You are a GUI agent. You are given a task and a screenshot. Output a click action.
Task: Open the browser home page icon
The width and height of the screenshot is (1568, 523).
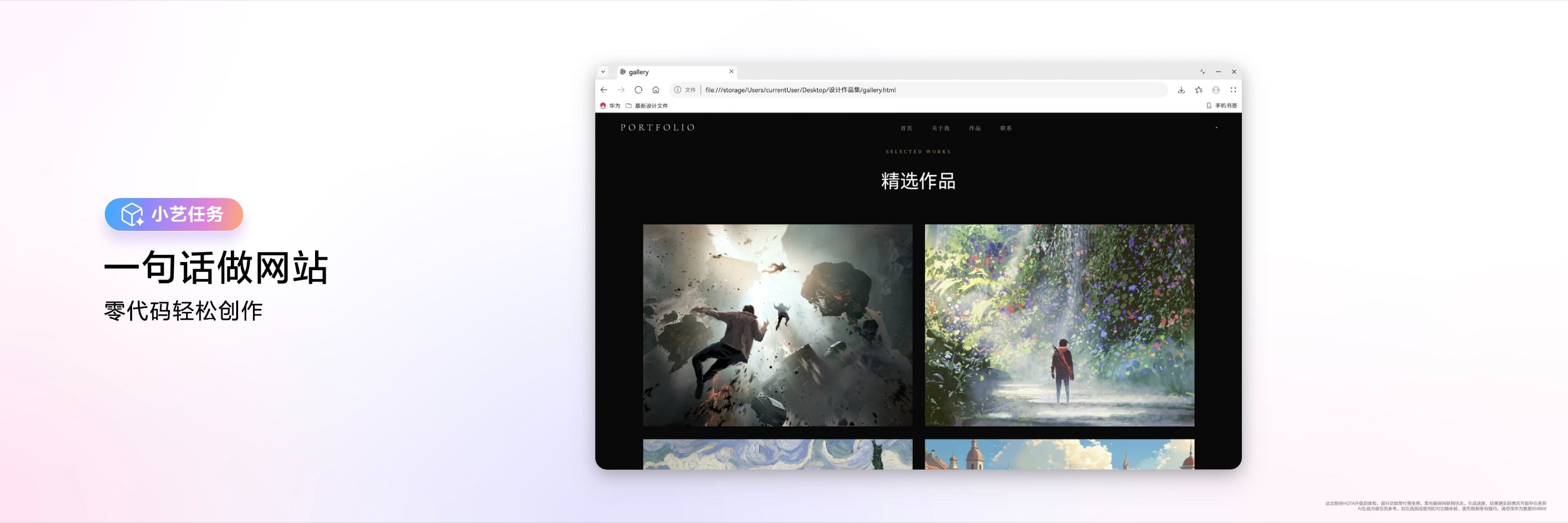pos(656,90)
